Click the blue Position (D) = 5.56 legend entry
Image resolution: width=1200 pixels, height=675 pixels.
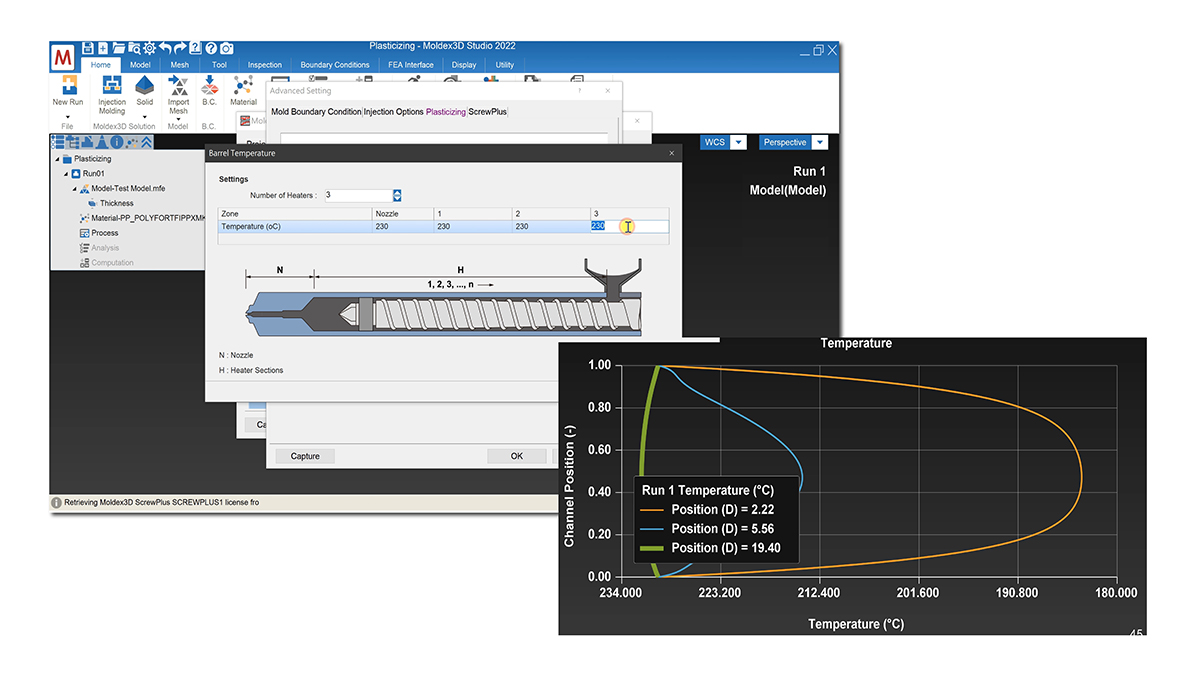click(708, 529)
